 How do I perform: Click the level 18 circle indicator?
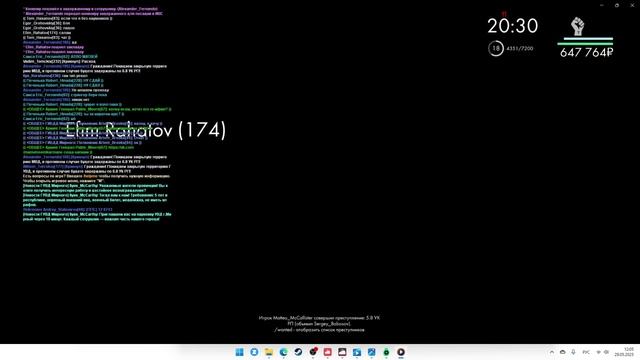click(x=496, y=49)
